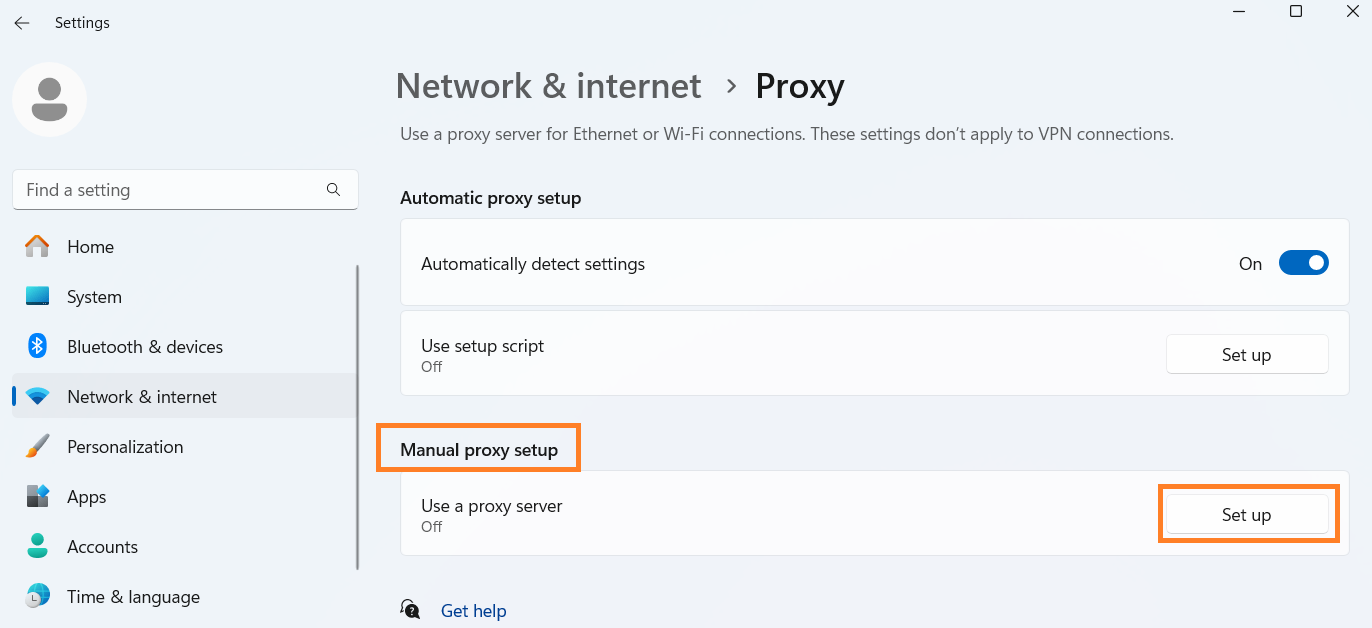Maximize the Settings window
The width and height of the screenshot is (1372, 628).
click(1296, 12)
